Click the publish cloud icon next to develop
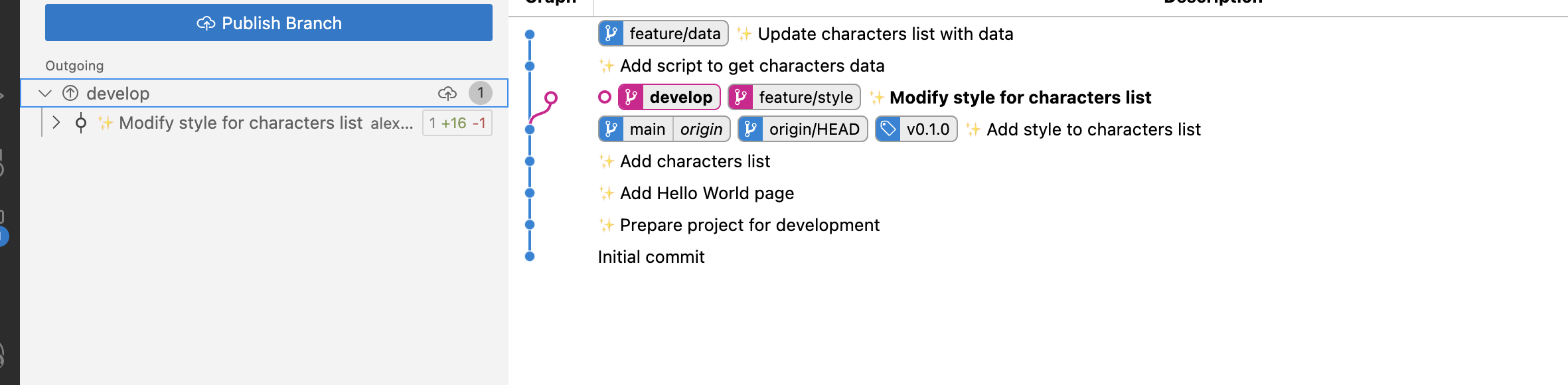This screenshot has height=385, width=1568. [447, 94]
